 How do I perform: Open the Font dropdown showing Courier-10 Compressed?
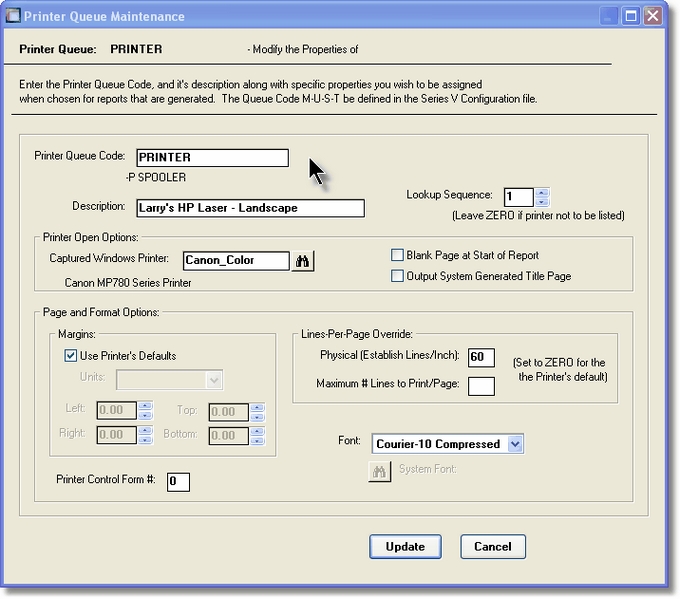[x=515, y=444]
